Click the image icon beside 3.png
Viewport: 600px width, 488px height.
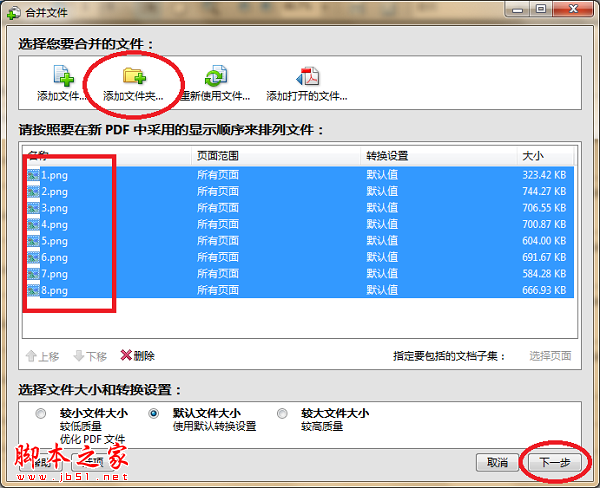33,208
